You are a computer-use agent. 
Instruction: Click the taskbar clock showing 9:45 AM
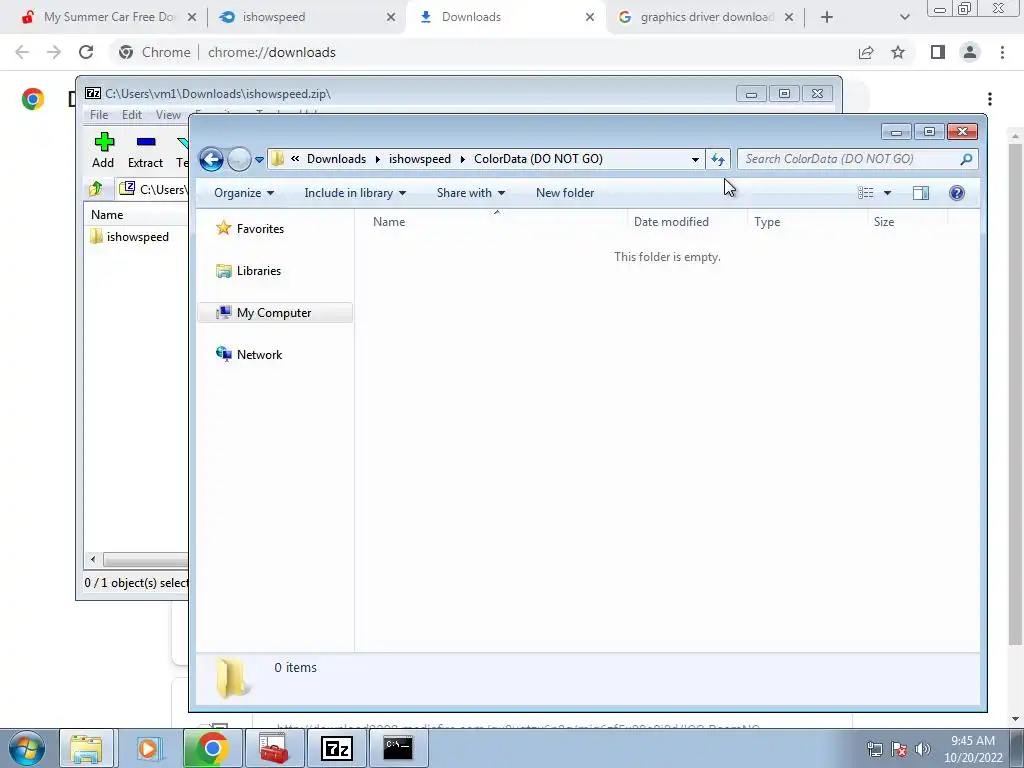pyautogui.click(x=973, y=749)
